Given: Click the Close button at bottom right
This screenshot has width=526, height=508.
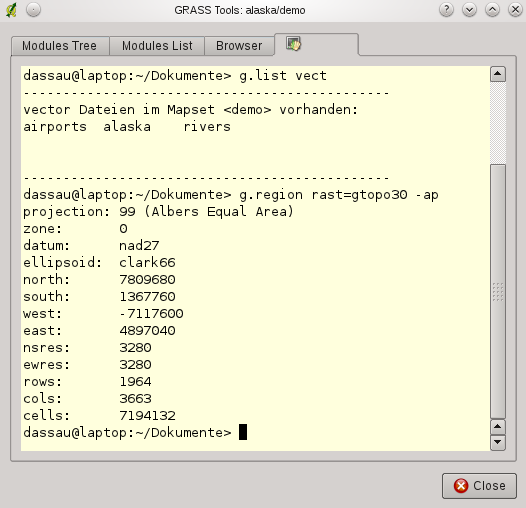Looking at the screenshot, I should pos(479,486).
